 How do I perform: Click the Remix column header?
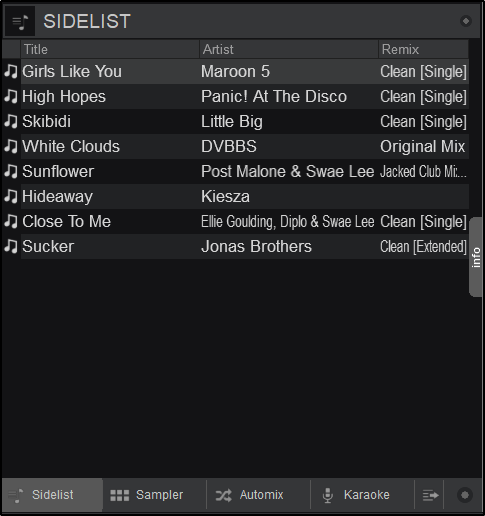pyautogui.click(x=424, y=49)
